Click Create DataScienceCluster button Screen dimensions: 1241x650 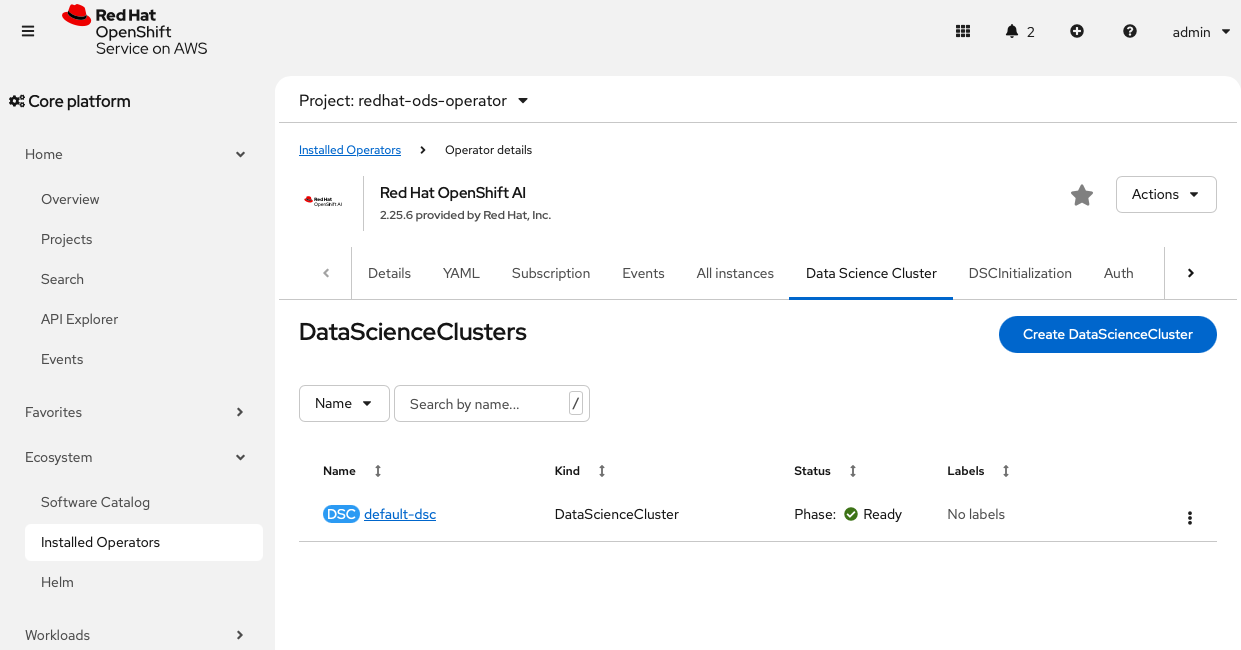point(1108,334)
